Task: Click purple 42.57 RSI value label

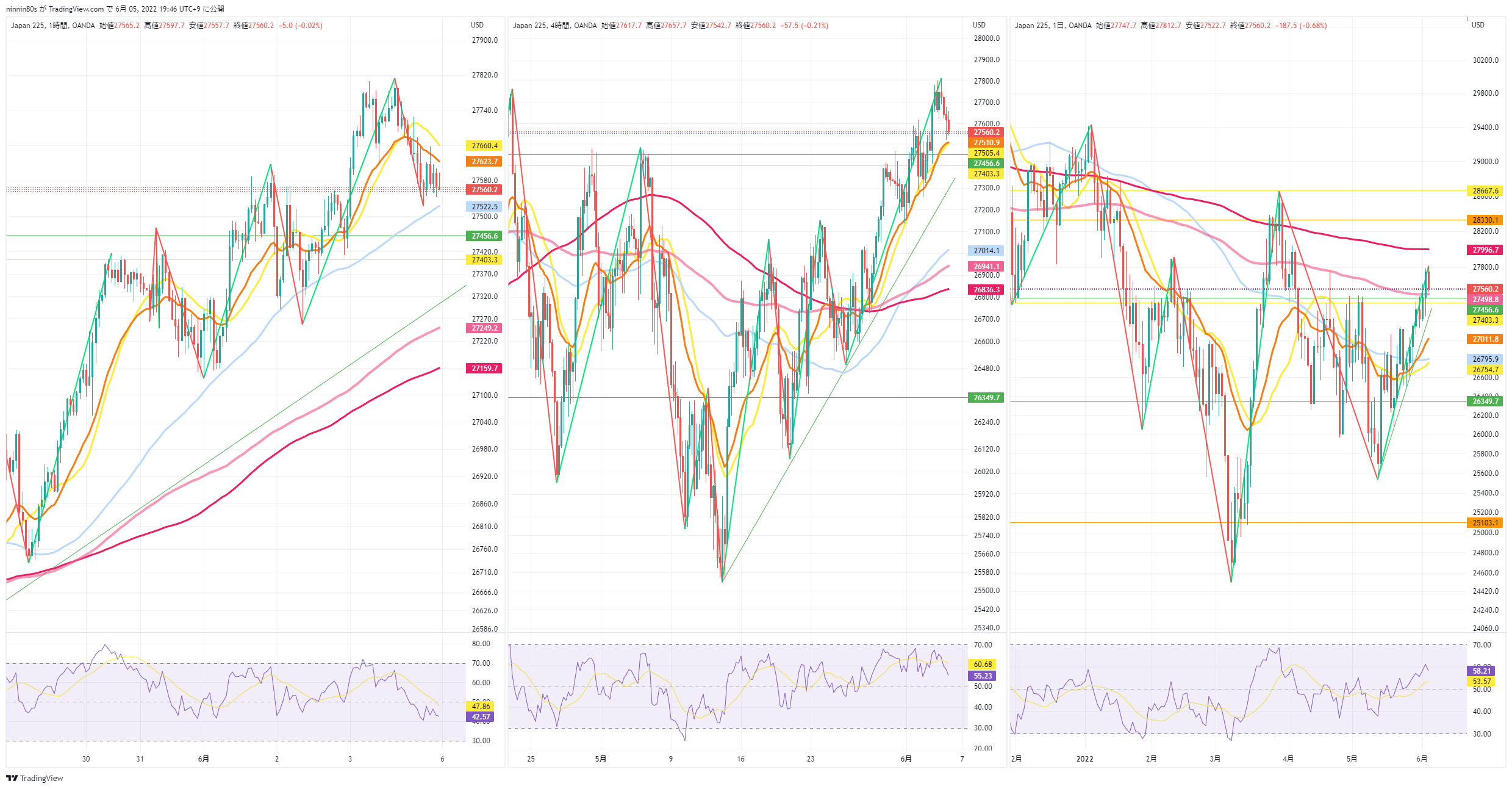Action: tap(481, 717)
